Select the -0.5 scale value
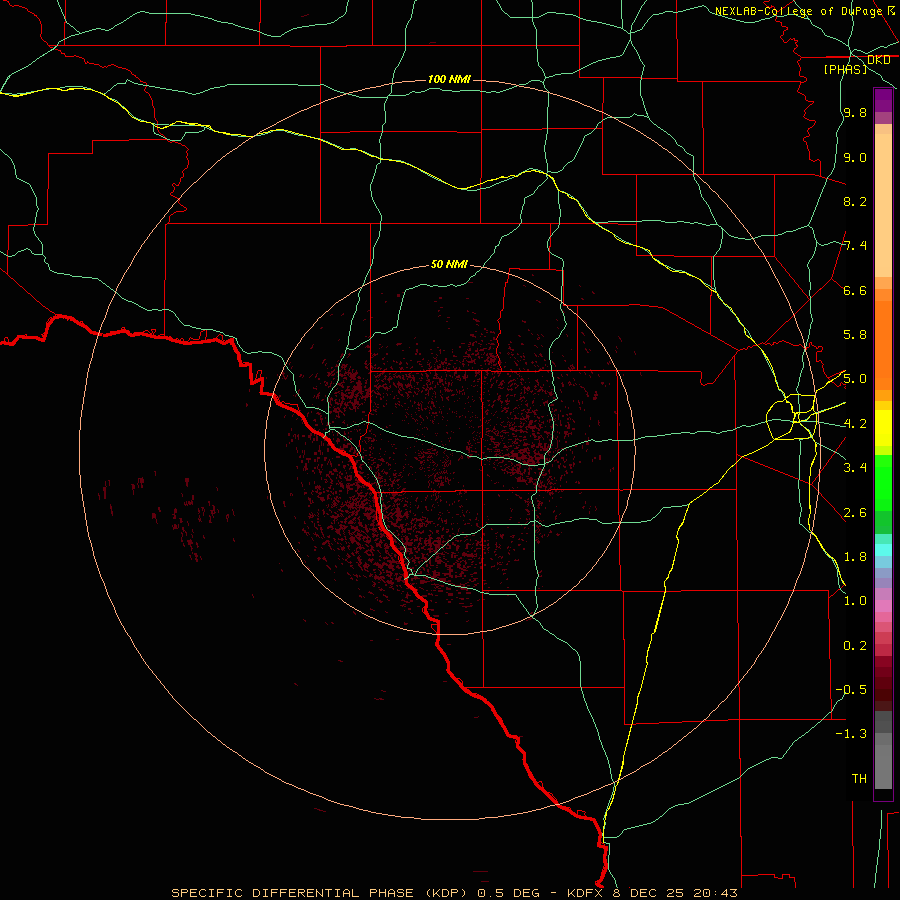The height and width of the screenshot is (900, 900). (851, 690)
